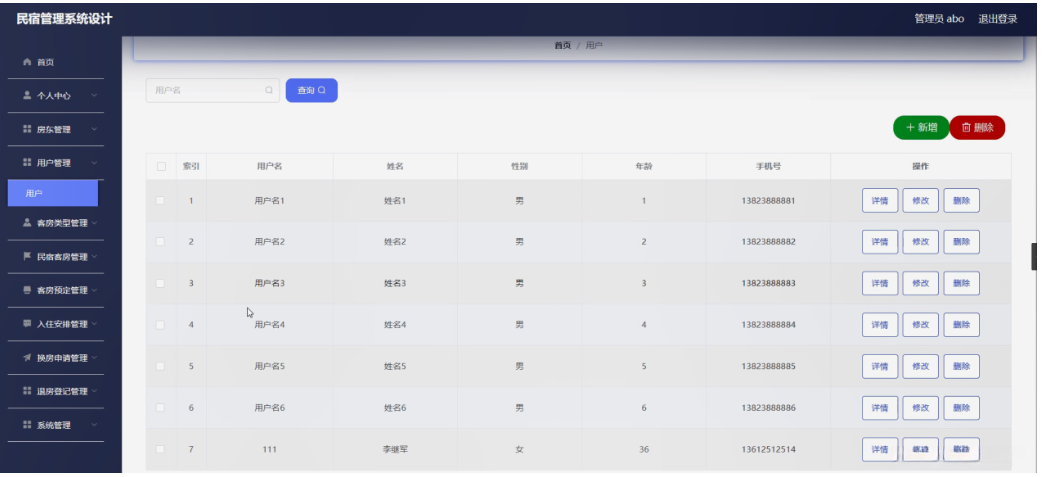Image resolution: width=1045 pixels, height=477 pixels.
Task: Click 修改 for row 用户名1
Action: pyautogui.click(x=920, y=201)
